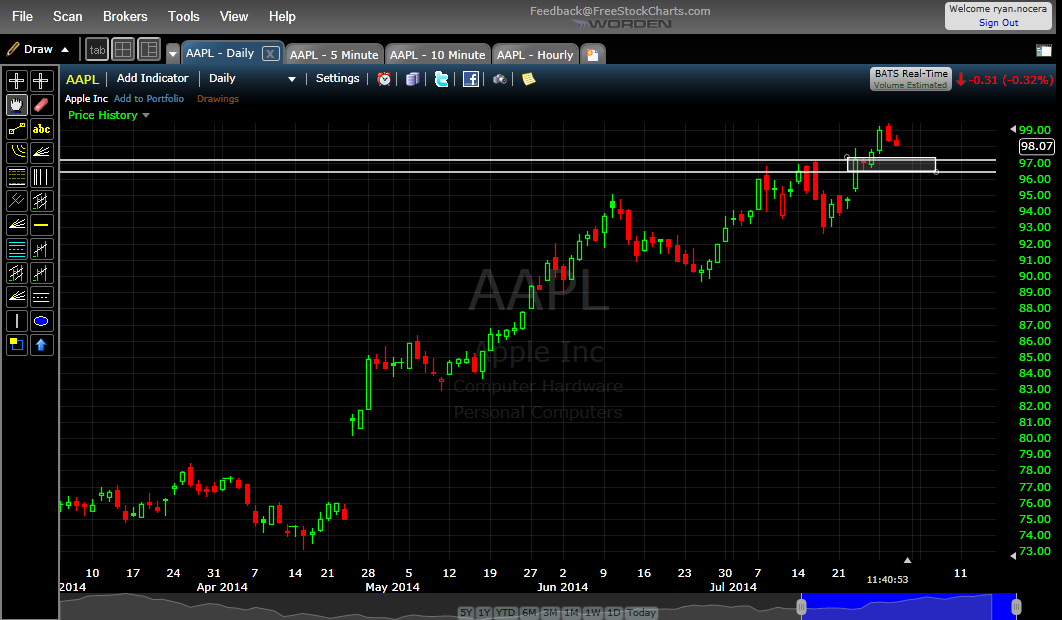Set chart range to 1M
Image resolution: width=1062 pixels, height=620 pixels.
point(572,613)
